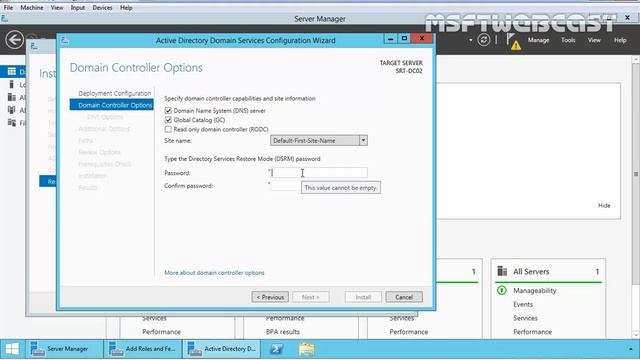
Task: Click the refresh icon in Server Manager header
Action: (x=484, y=40)
